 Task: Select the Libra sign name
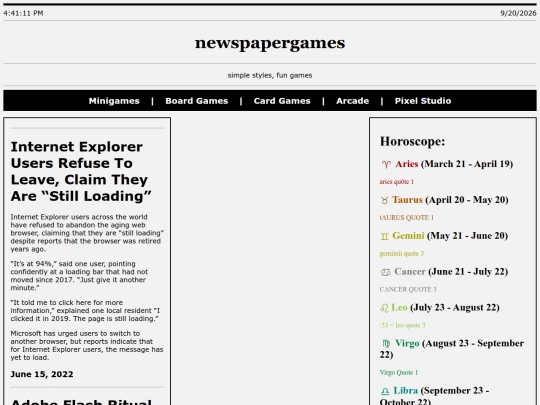(406, 390)
